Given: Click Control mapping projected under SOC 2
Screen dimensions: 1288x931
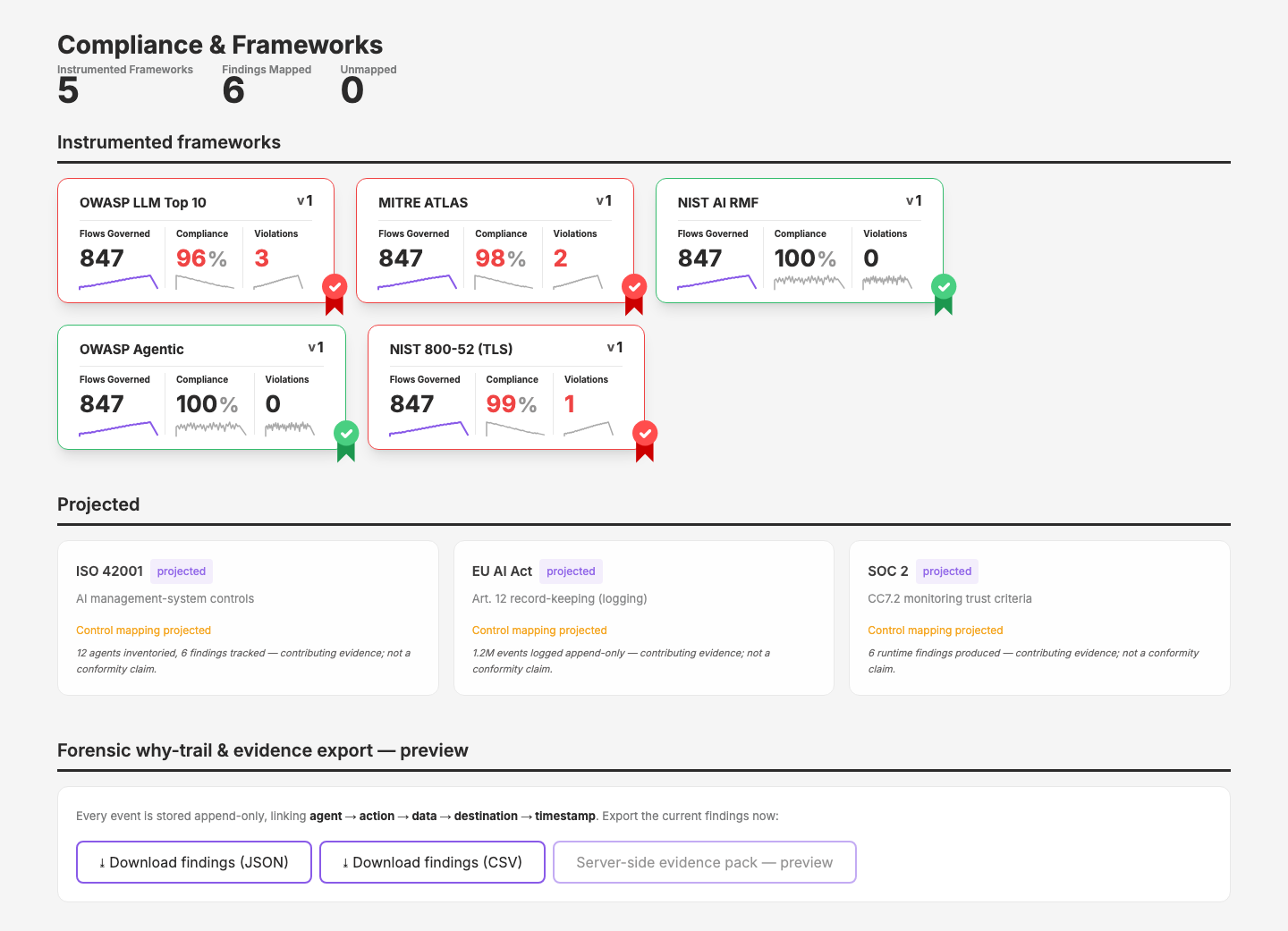Looking at the screenshot, I should [936, 631].
